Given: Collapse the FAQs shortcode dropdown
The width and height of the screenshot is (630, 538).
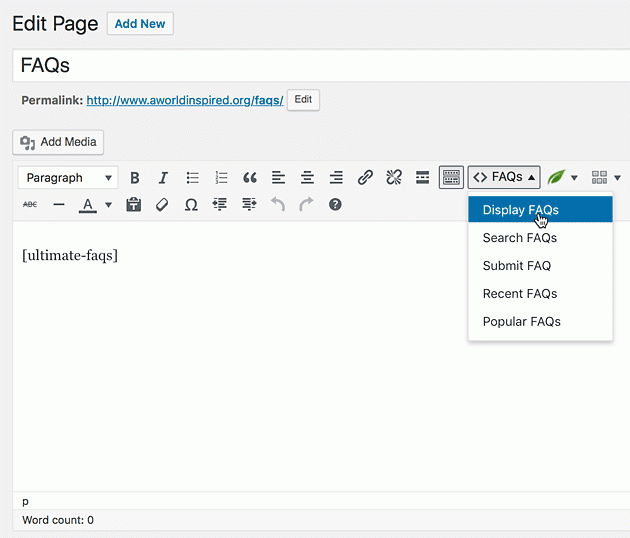Looking at the screenshot, I should pyautogui.click(x=504, y=177).
